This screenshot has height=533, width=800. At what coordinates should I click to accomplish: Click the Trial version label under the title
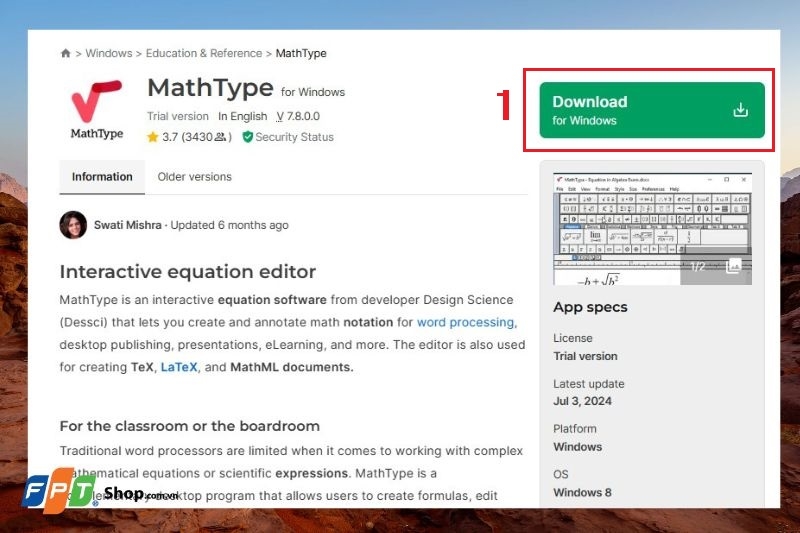click(x=178, y=116)
